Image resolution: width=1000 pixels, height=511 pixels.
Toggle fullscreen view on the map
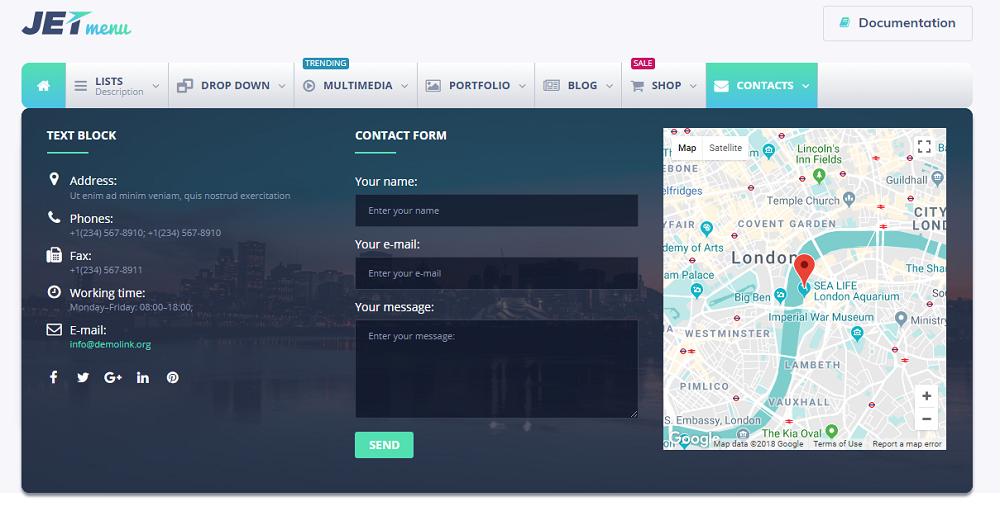(924, 147)
